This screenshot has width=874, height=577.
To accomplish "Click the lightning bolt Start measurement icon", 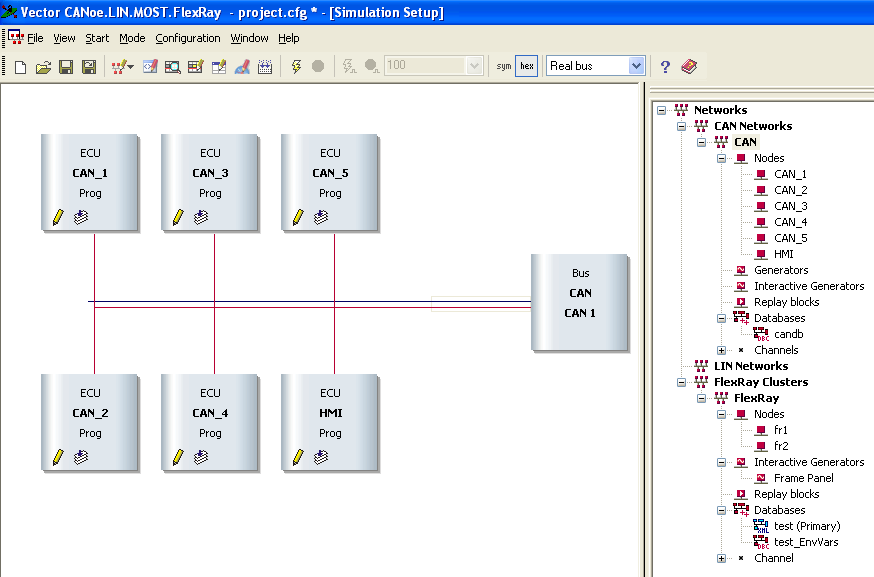I will (296, 66).
